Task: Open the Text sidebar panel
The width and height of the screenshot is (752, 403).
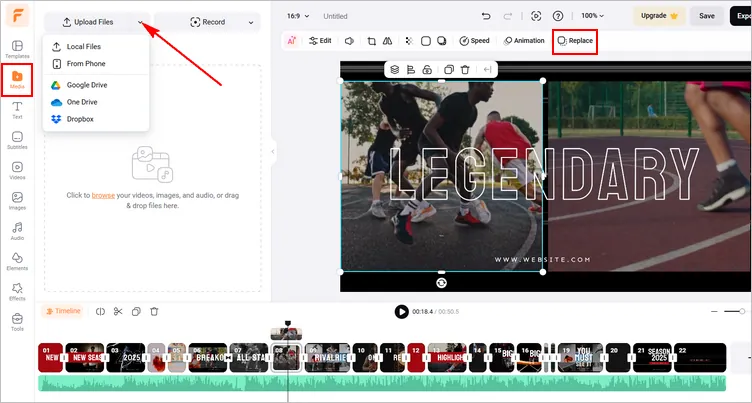Action: [x=17, y=110]
